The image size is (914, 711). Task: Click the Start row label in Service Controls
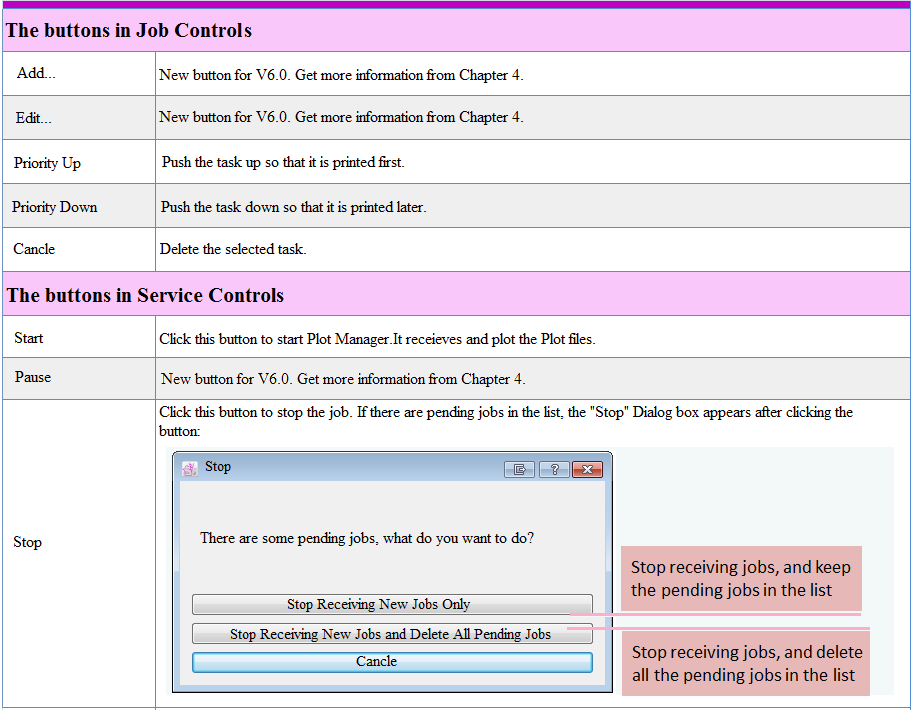tap(29, 338)
